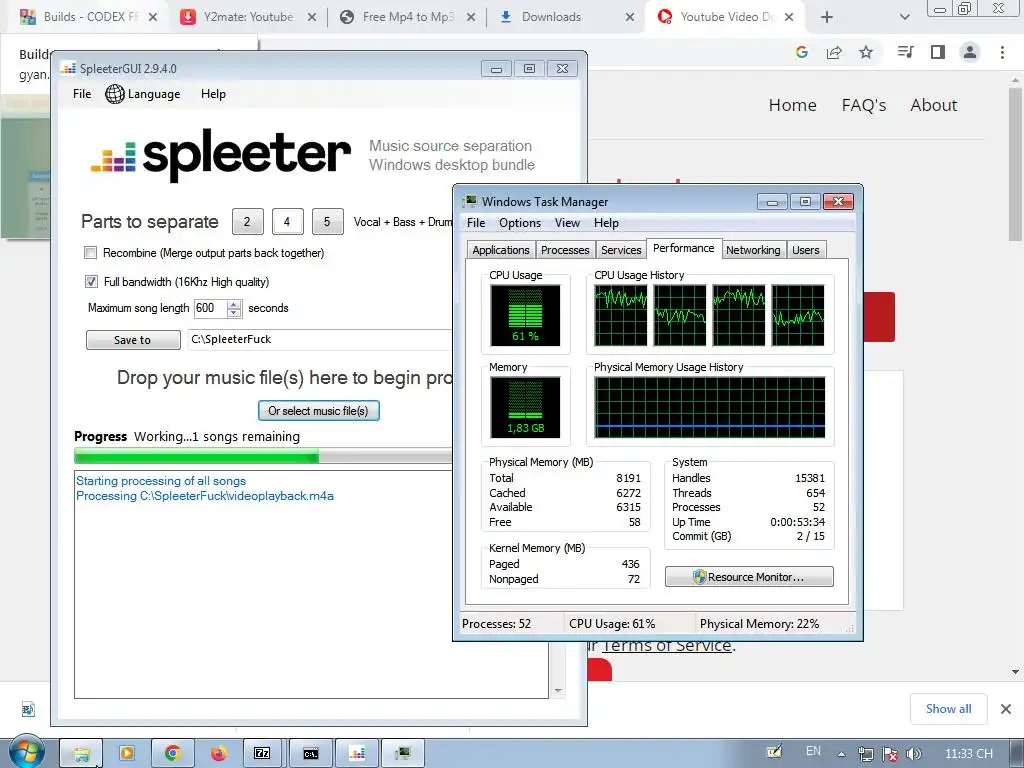Enable the Recombine output parts checkbox
The height and width of the screenshot is (768, 1024).
91,253
